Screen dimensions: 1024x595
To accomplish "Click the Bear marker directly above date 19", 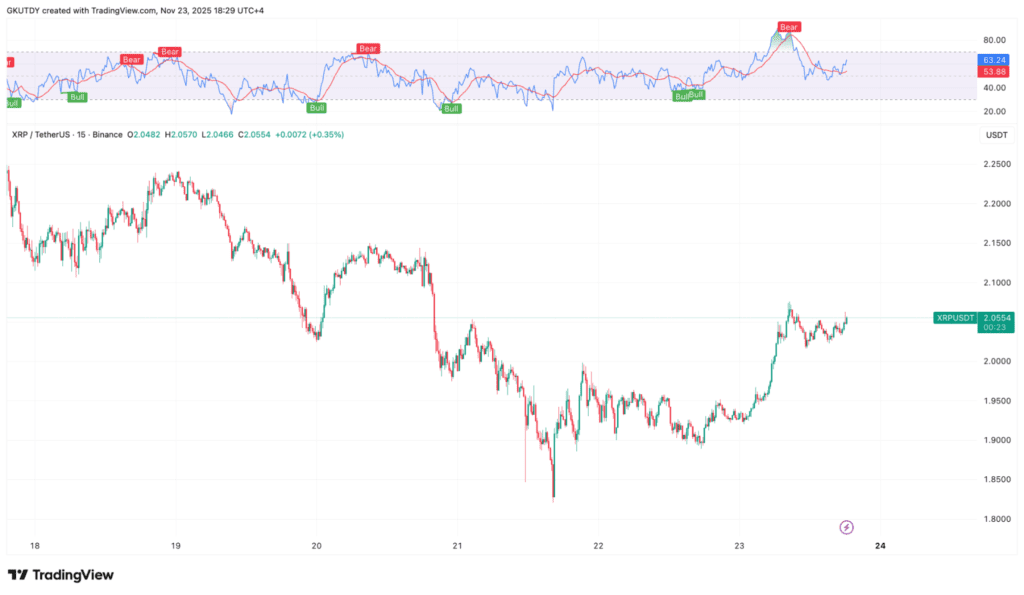I will pyautogui.click(x=170, y=51).
